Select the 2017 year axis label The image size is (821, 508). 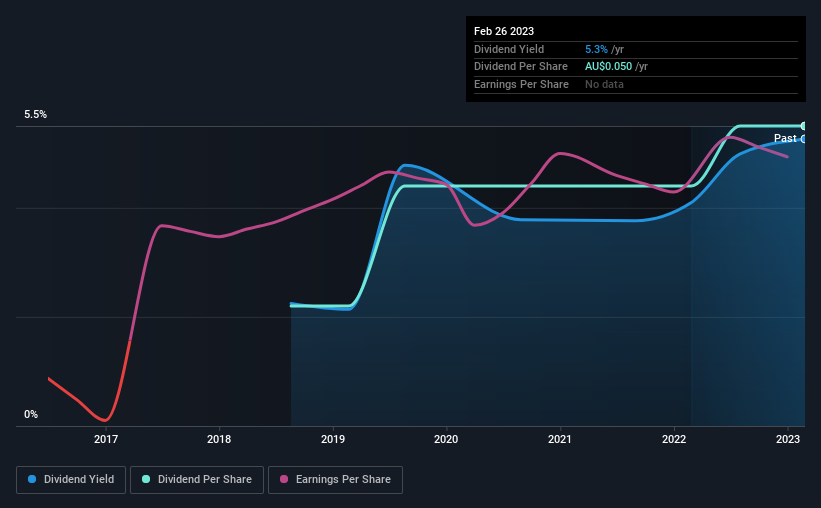pos(106,439)
